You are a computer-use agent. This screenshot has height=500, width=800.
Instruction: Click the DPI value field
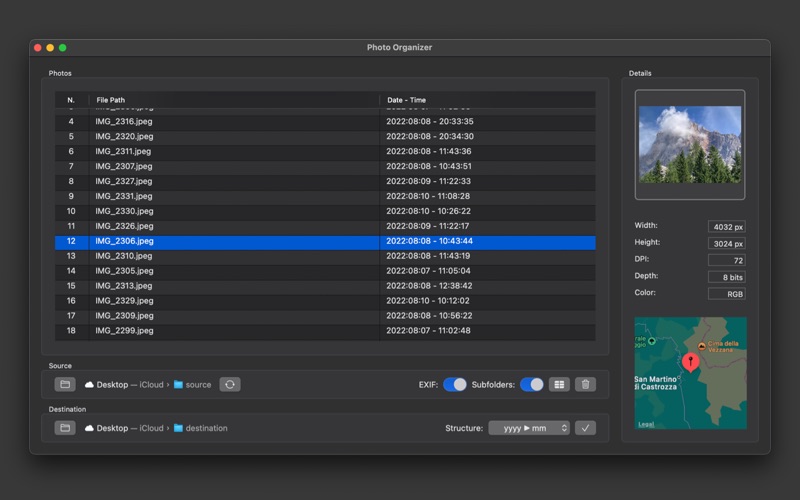[x=726, y=260]
